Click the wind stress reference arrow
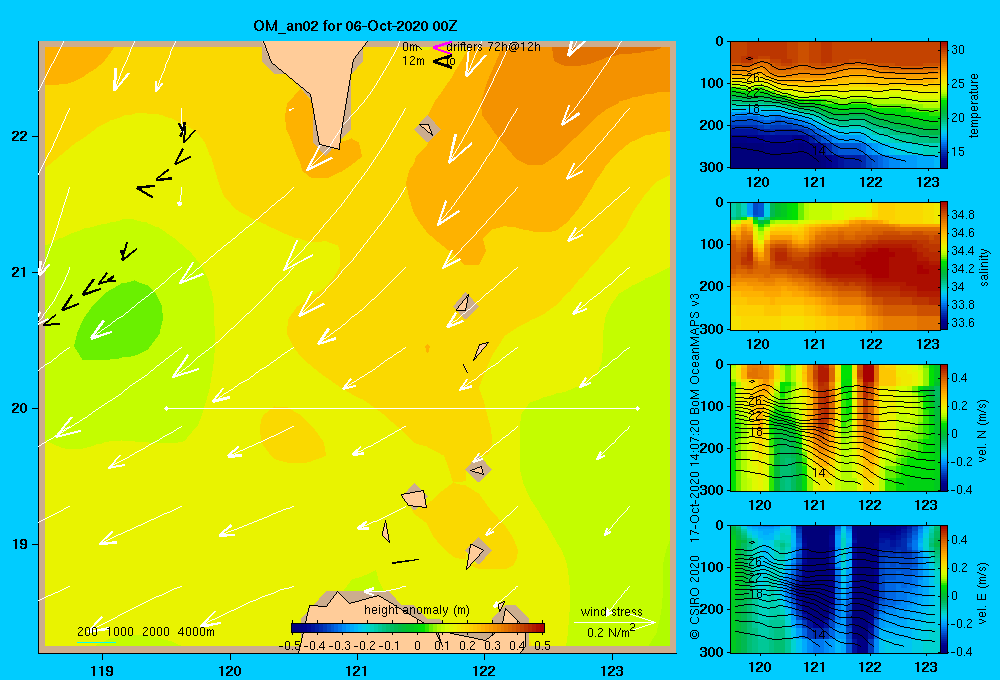Viewport: 1000px width, 680px height. click(615, 621)
